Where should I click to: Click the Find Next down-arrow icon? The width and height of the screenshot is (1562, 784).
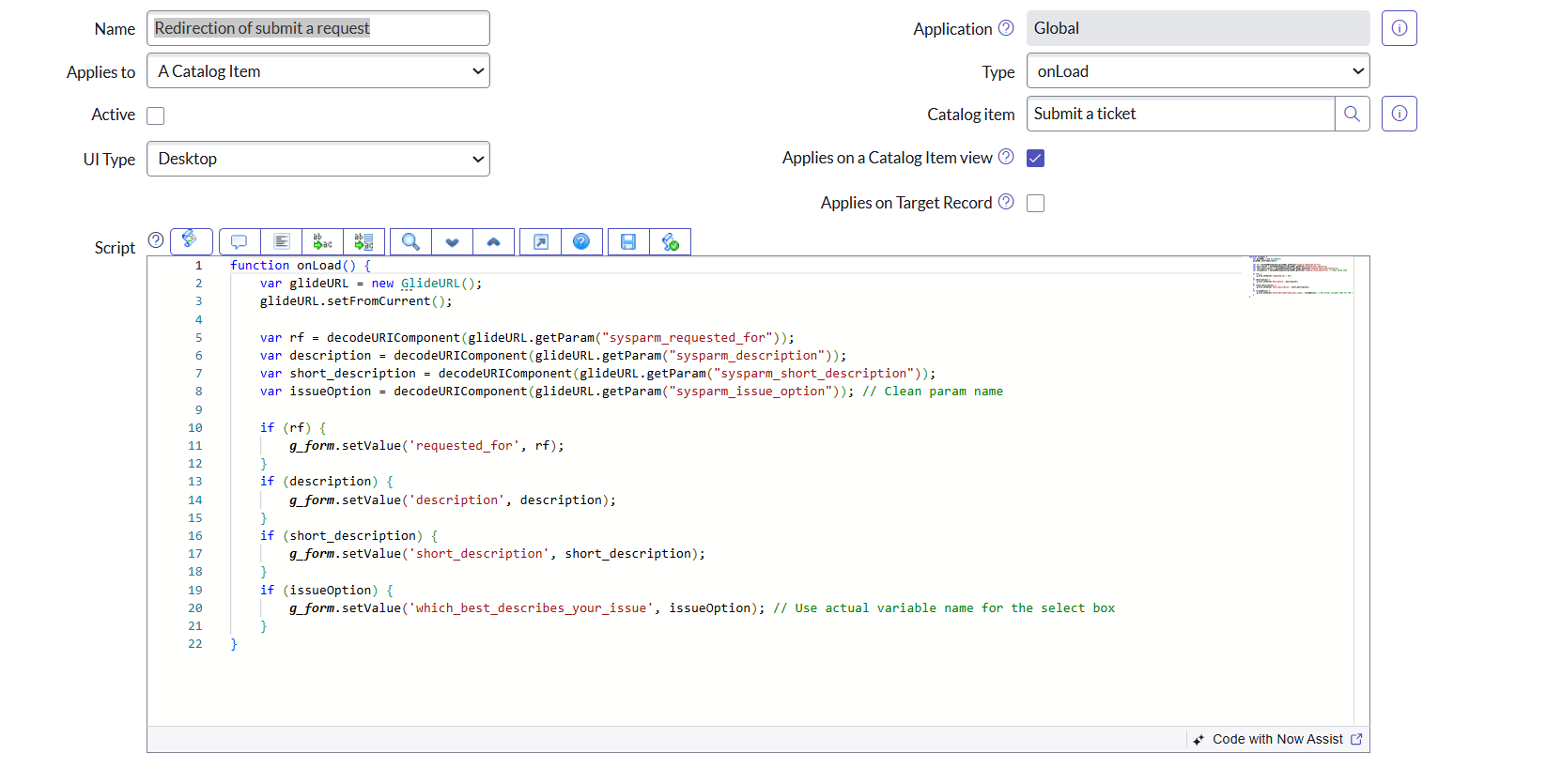pos(452,242)
